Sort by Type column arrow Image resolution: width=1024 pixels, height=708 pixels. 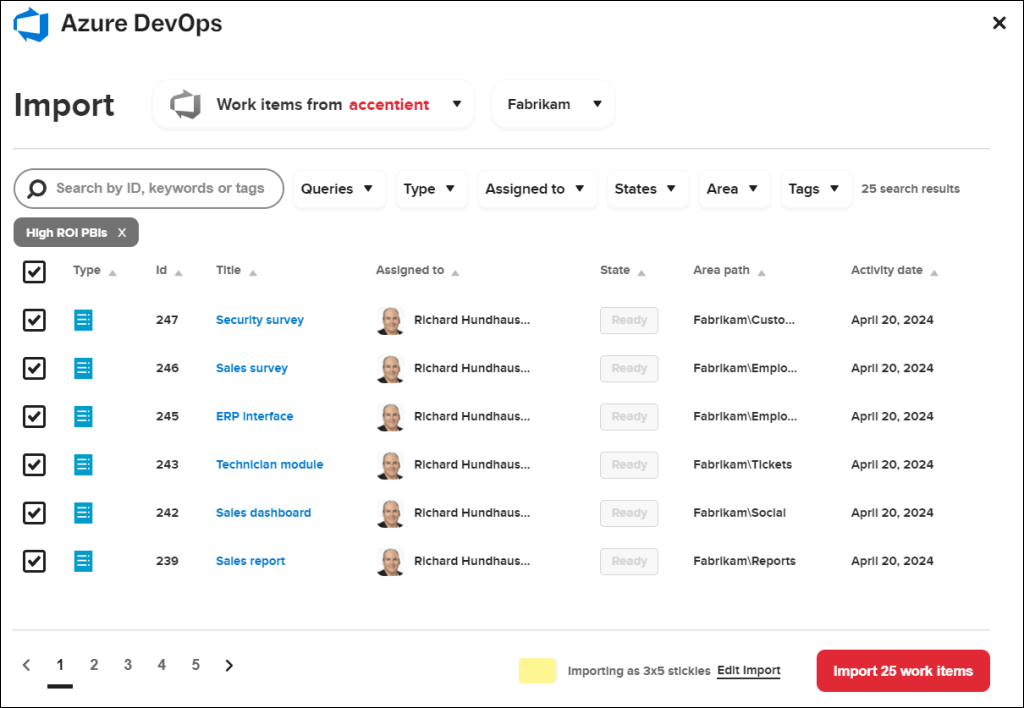tap(112, 273)
